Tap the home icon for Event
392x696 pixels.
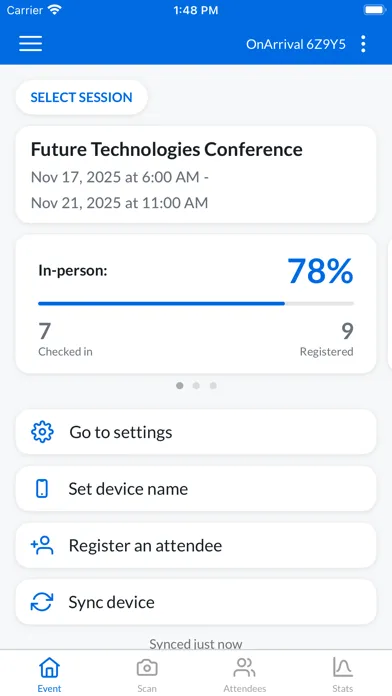click(49, 668)
